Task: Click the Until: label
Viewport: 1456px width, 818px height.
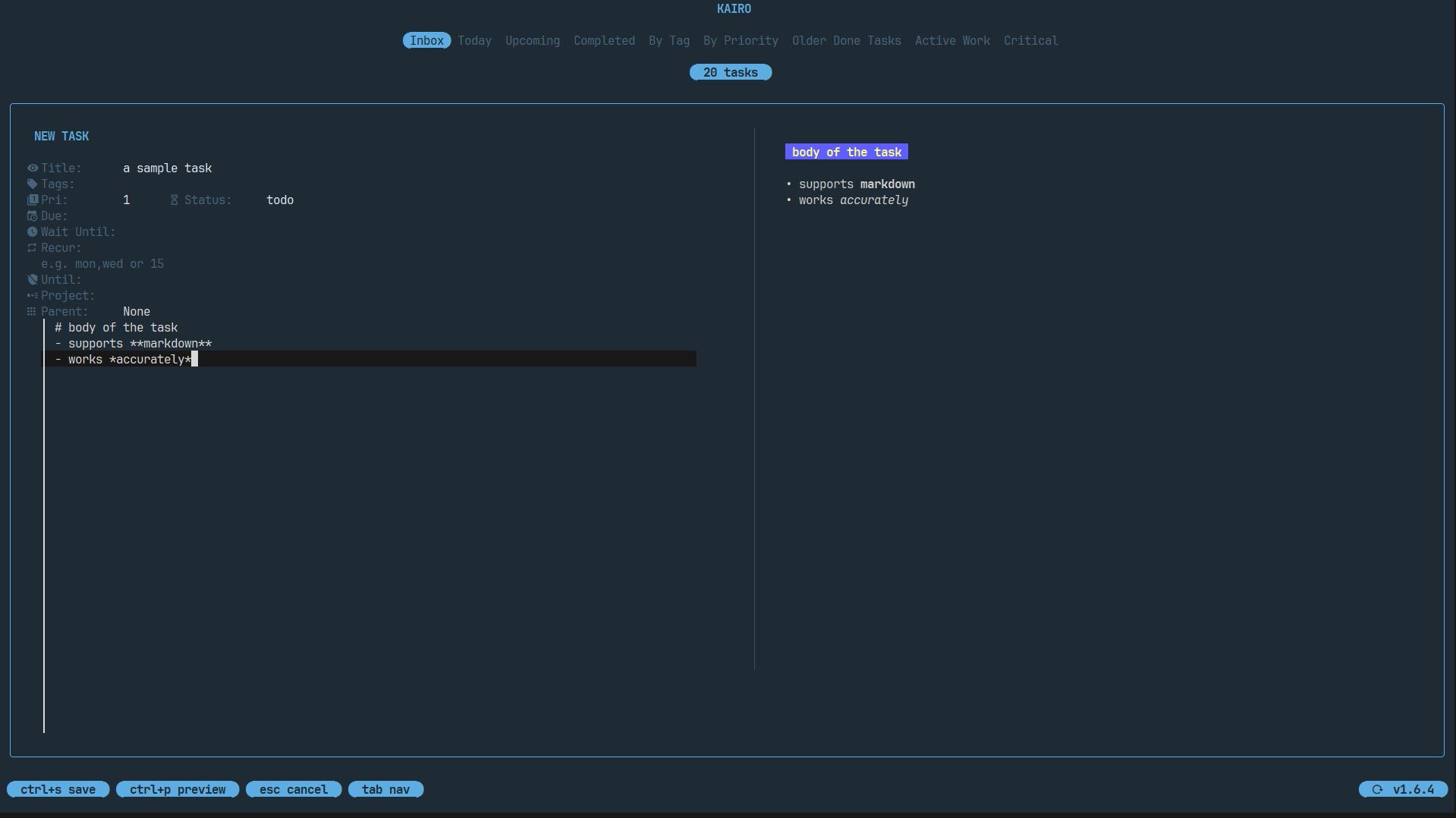Action: point(61,280)
